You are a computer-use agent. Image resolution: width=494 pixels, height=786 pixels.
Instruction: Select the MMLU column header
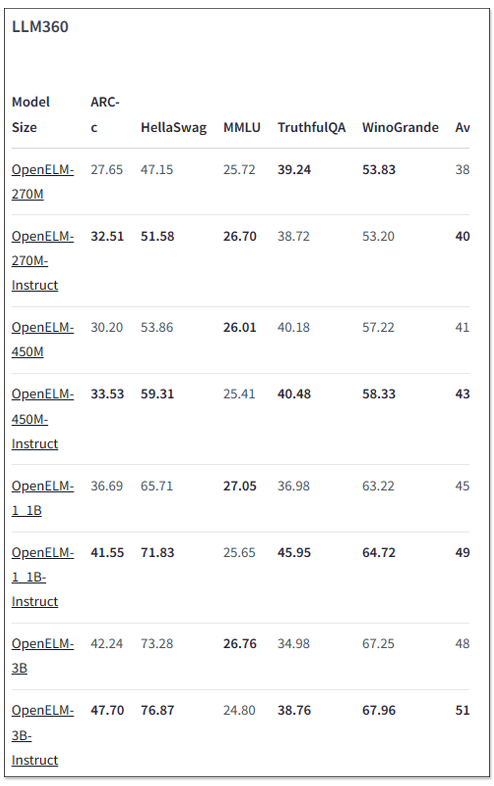tap(242, 127)
